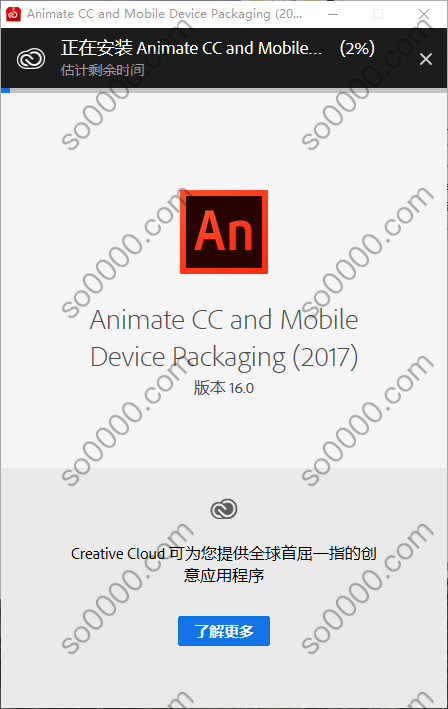Click the "Animate CC and Mobile" heading line
The image size is (448, 709).
224,320
